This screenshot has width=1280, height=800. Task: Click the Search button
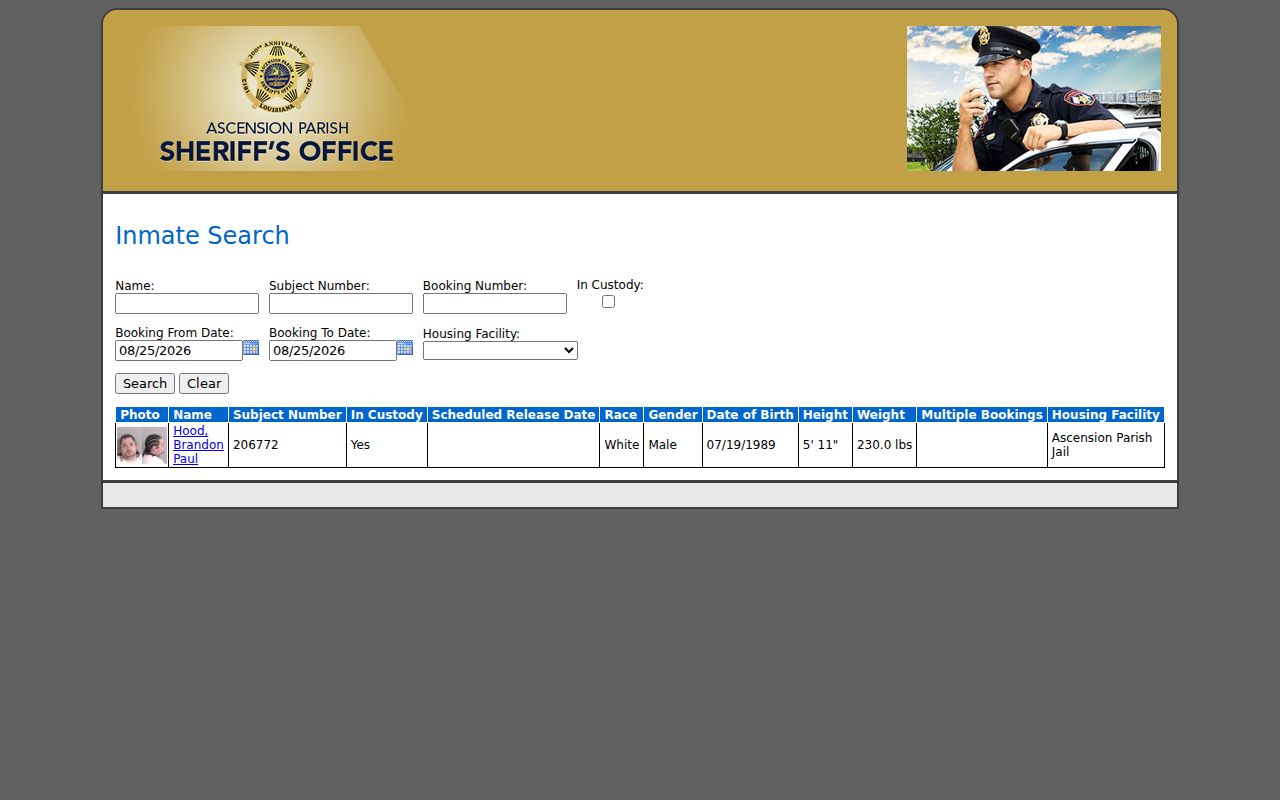coord(145,384)
